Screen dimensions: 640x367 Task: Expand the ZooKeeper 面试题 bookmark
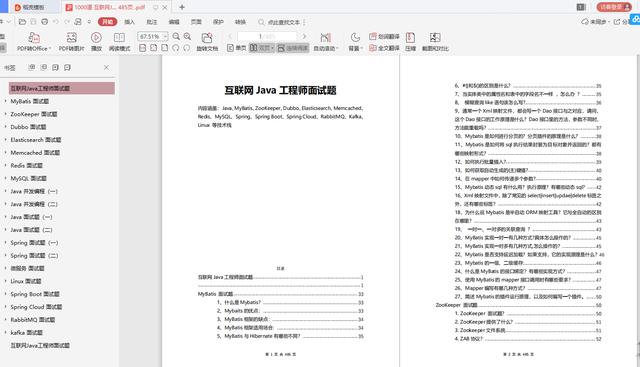point(5,114)
